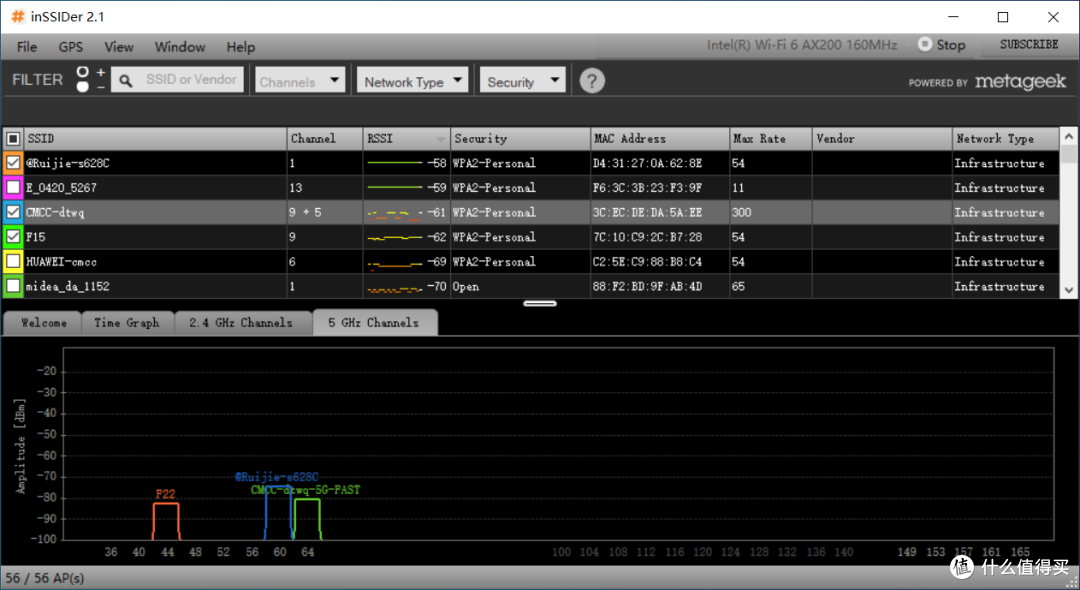This screenshot has height=590, width=1080.
Task: Click the P22 network label in graph
Action: (x=165, y=494)
